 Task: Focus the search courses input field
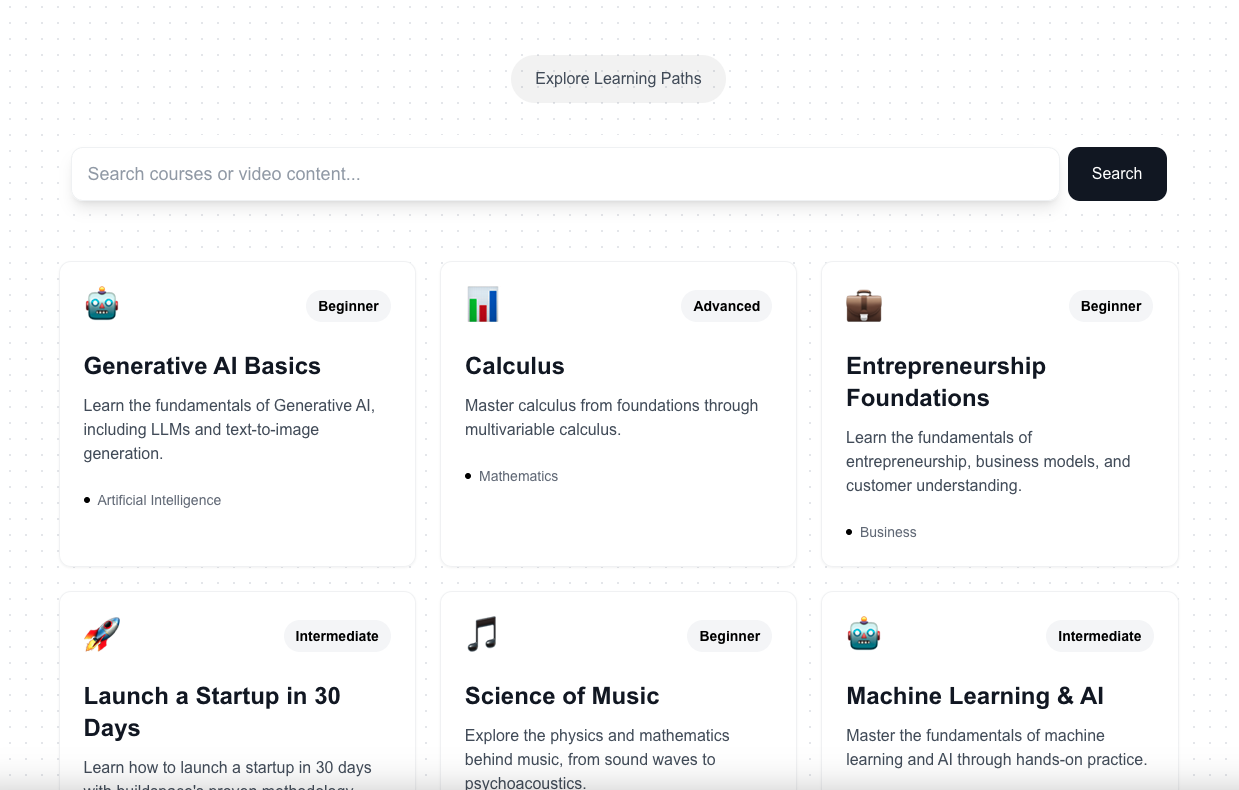pyautogui.click(x=565, y=174)
